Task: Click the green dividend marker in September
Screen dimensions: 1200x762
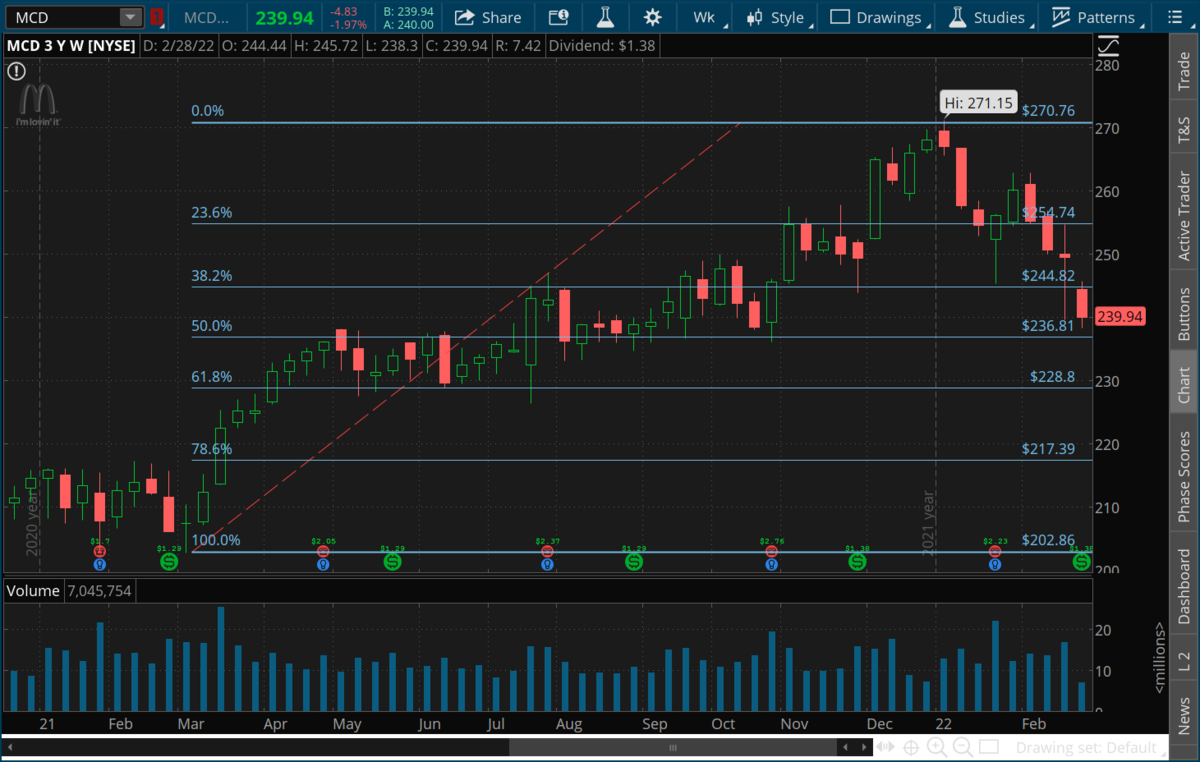Action: coord(634,562)
